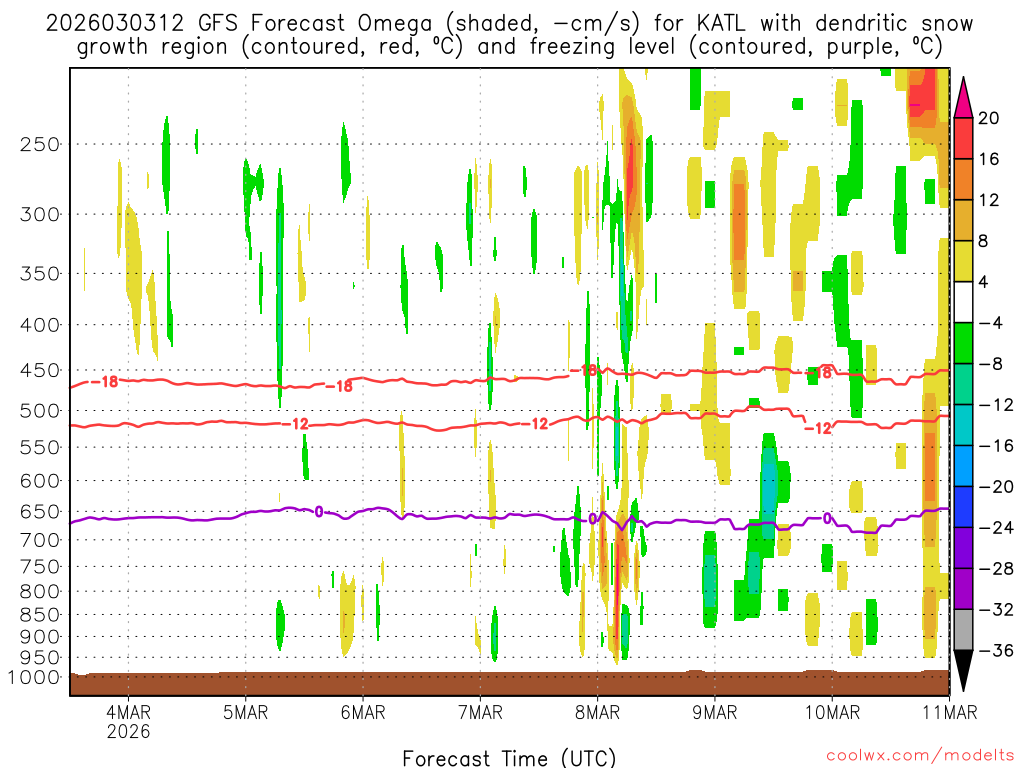Select the magenta arrow atop the colorbar
1024x768 pixels.
(x=963, y=98)
